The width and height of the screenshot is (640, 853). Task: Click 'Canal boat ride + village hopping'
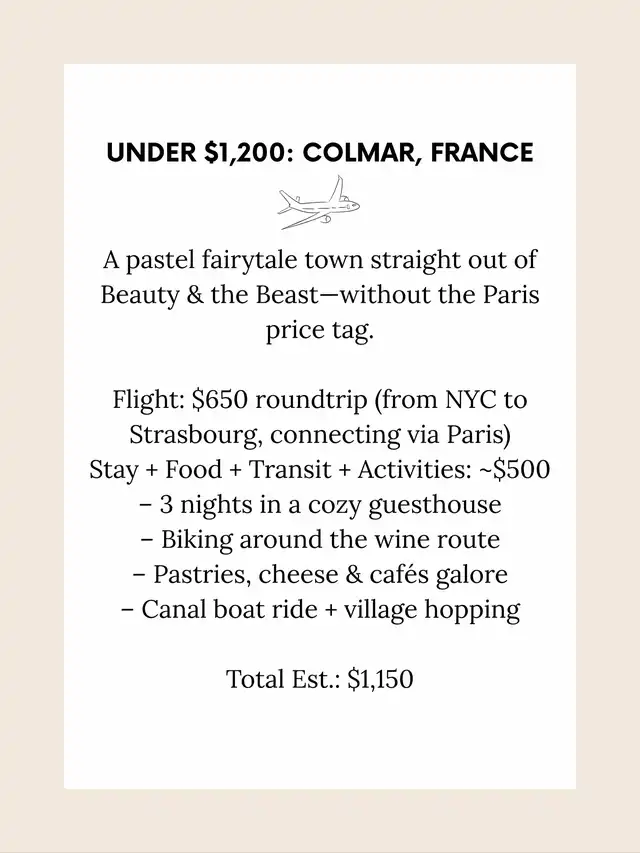(x=320, y=609)
